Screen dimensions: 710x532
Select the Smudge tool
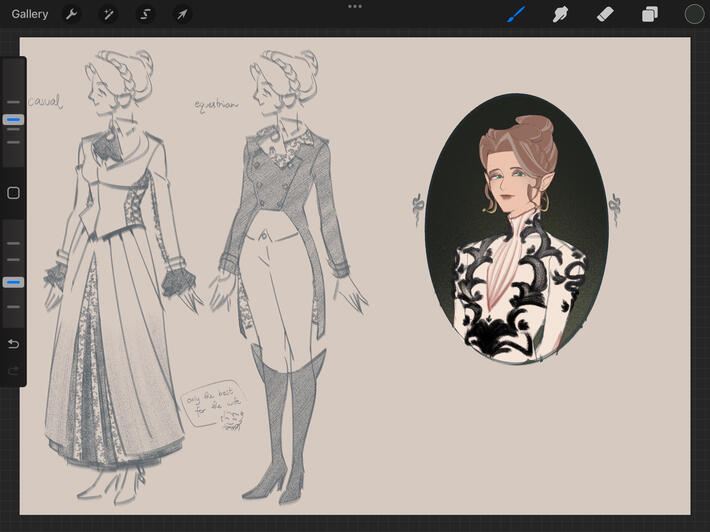561,14
